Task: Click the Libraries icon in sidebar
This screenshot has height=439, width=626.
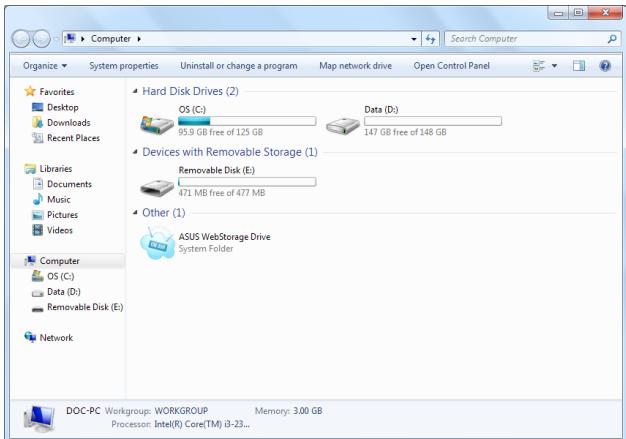Action: pos(30,168)
